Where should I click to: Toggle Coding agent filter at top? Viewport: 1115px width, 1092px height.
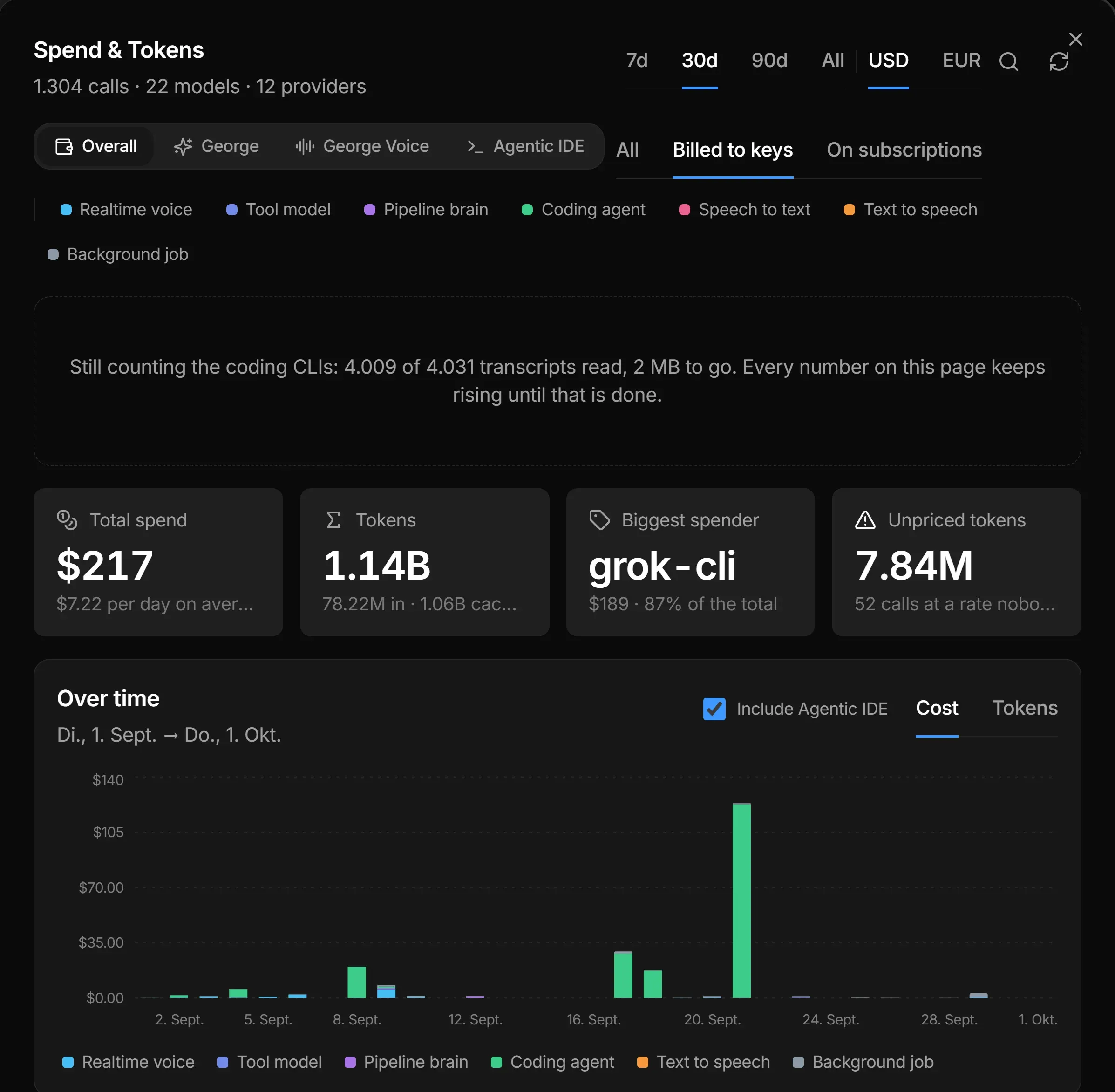tap(583, 209)
